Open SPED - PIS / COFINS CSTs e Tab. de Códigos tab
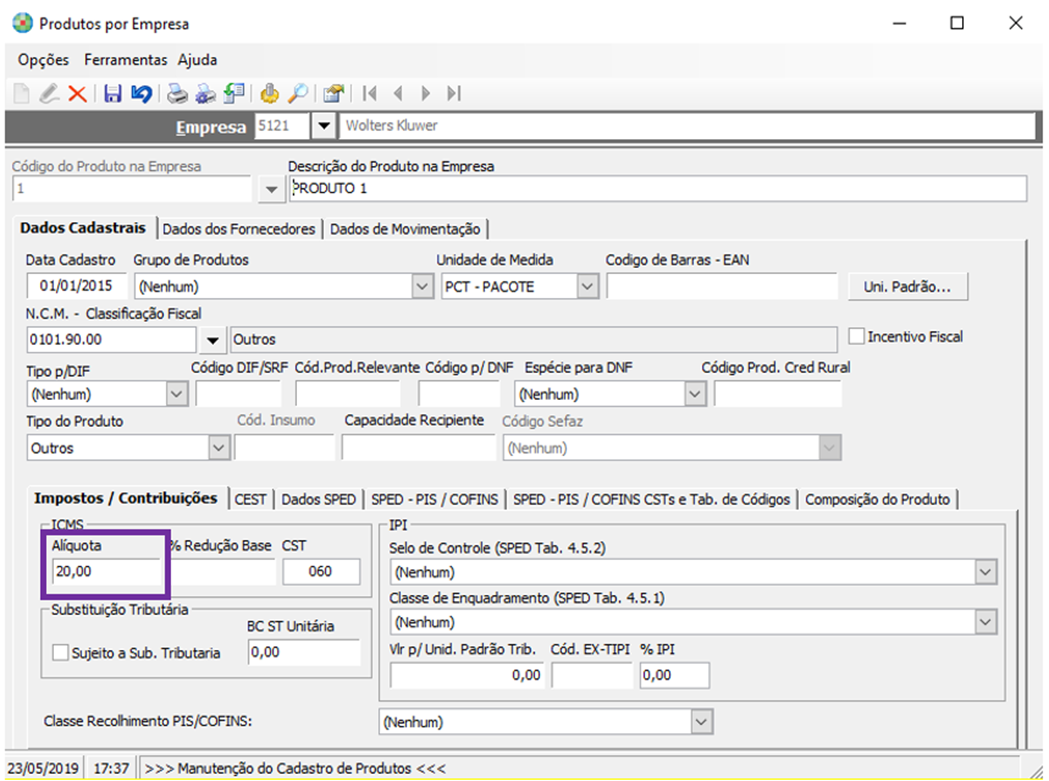This screenshot has width=1049, height=781. click(x=652, y=499)
